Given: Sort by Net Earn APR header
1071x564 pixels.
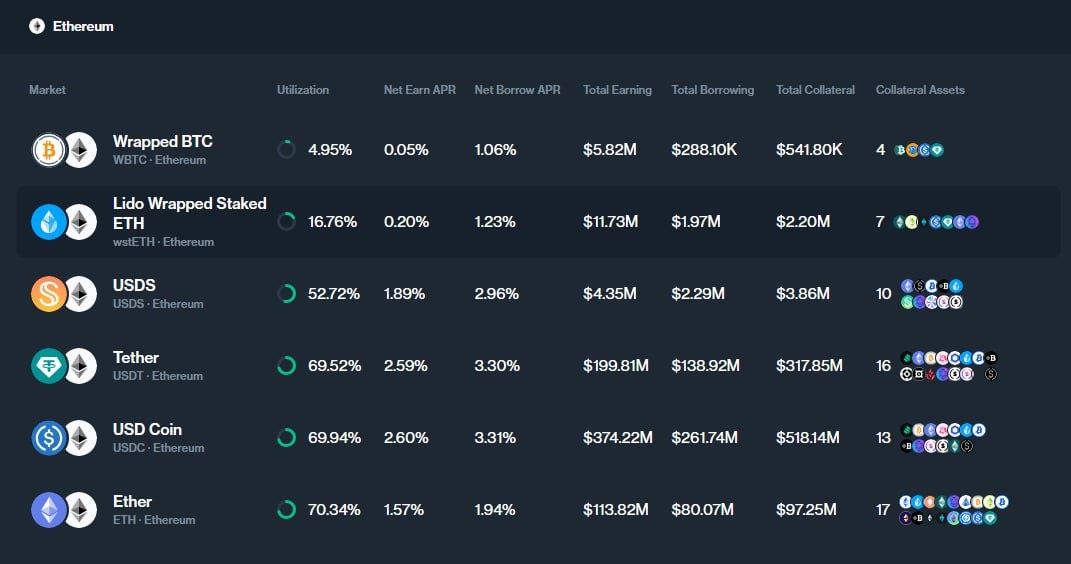Looking at the screenshot, I should [x=419, y=90].
